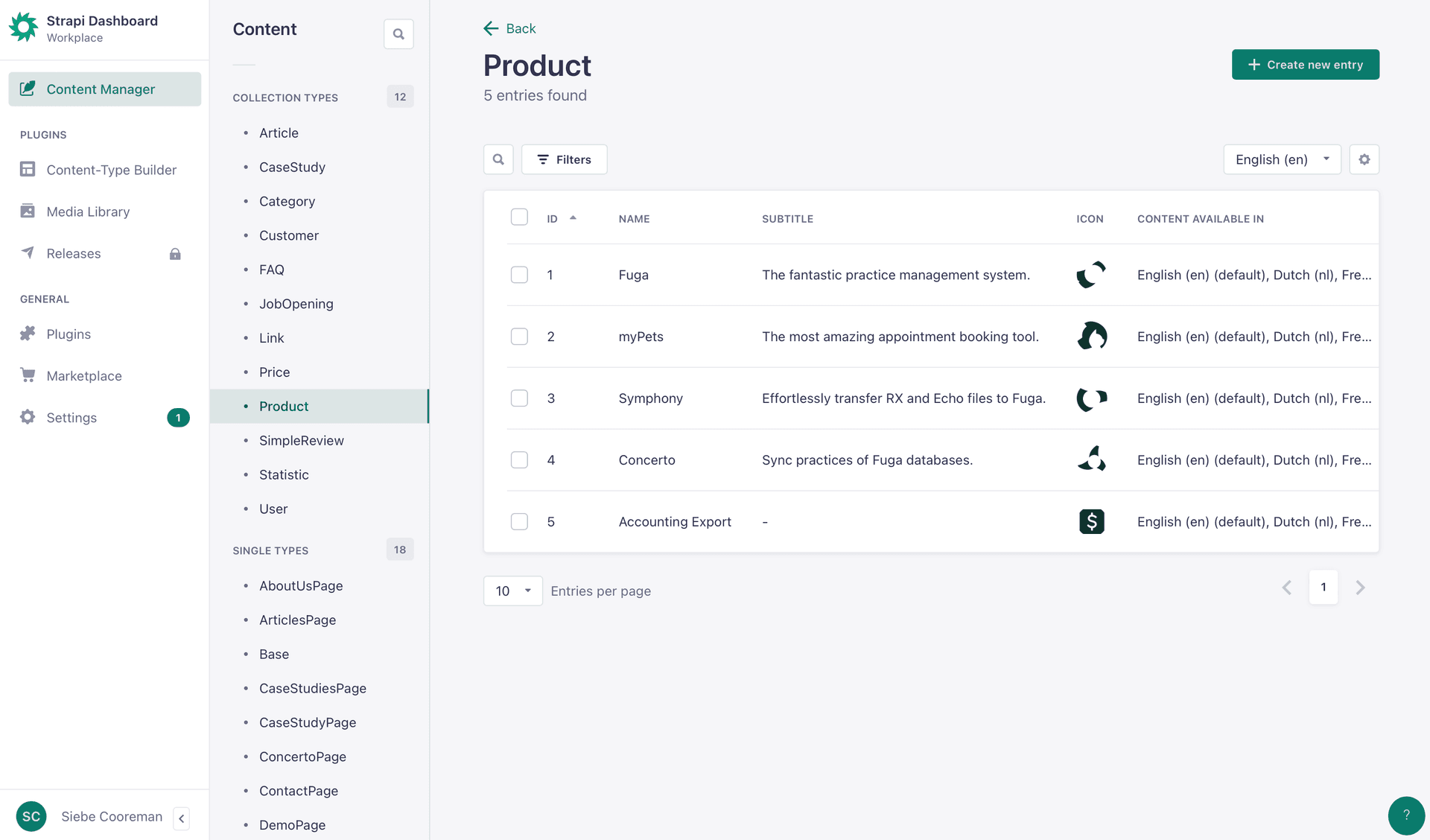The image size is (1430, 840).
Task: Select the CaseStudy collection type
Action: (292, 168)
